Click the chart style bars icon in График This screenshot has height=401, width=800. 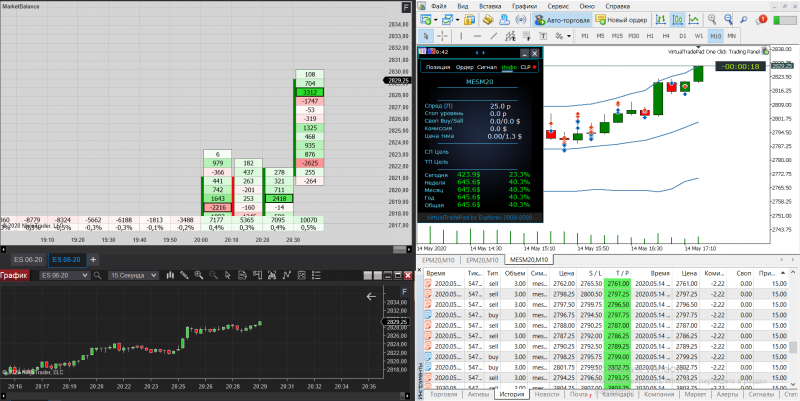(170, 275)
